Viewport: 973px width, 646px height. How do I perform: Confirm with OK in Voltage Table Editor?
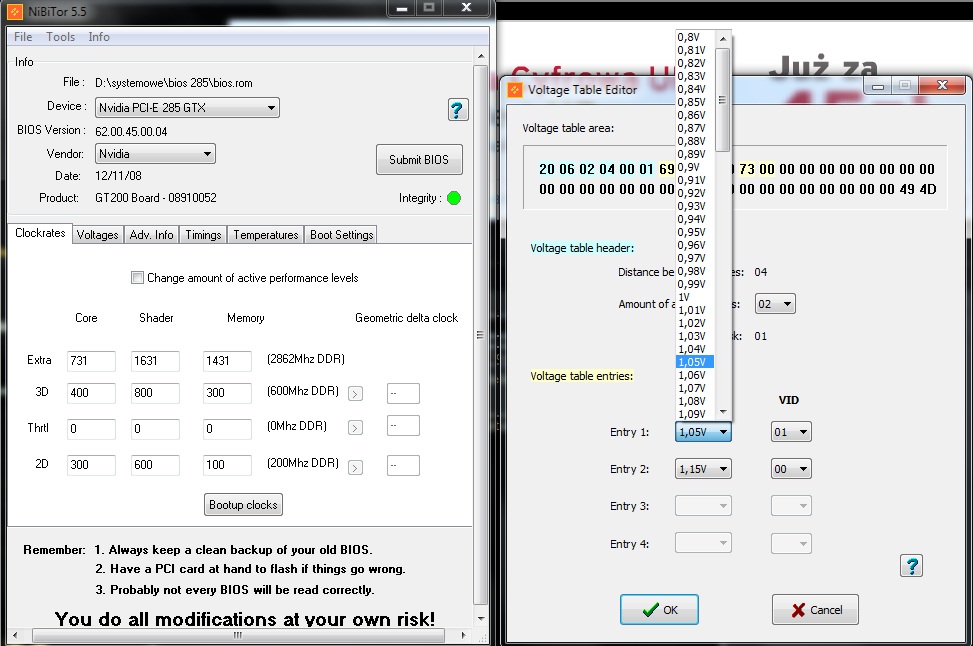pos(659,609)
